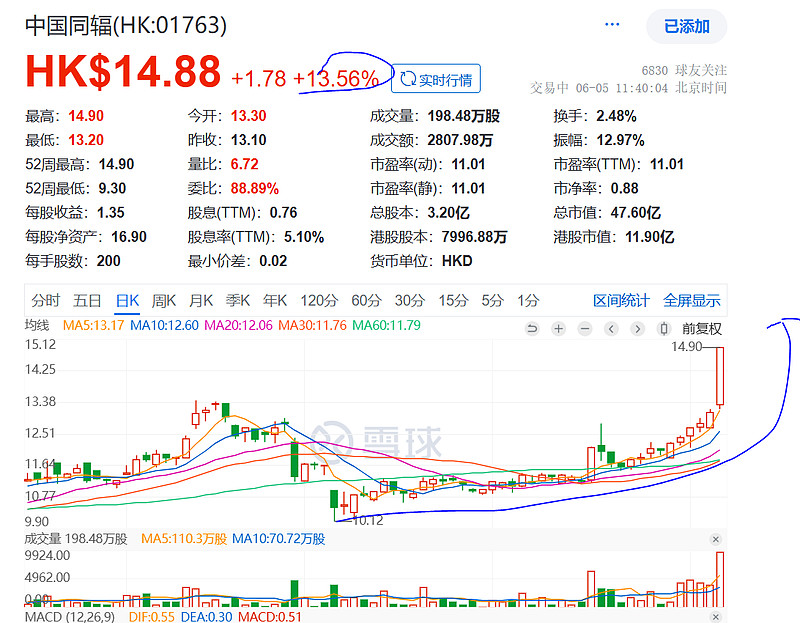
Task: Switch to the 分时 chart tab
Action: click(x=46, y=301)
